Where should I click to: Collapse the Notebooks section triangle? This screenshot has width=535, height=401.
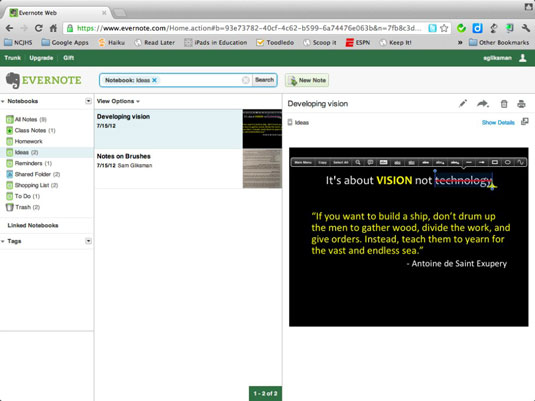tap(3, 101)
